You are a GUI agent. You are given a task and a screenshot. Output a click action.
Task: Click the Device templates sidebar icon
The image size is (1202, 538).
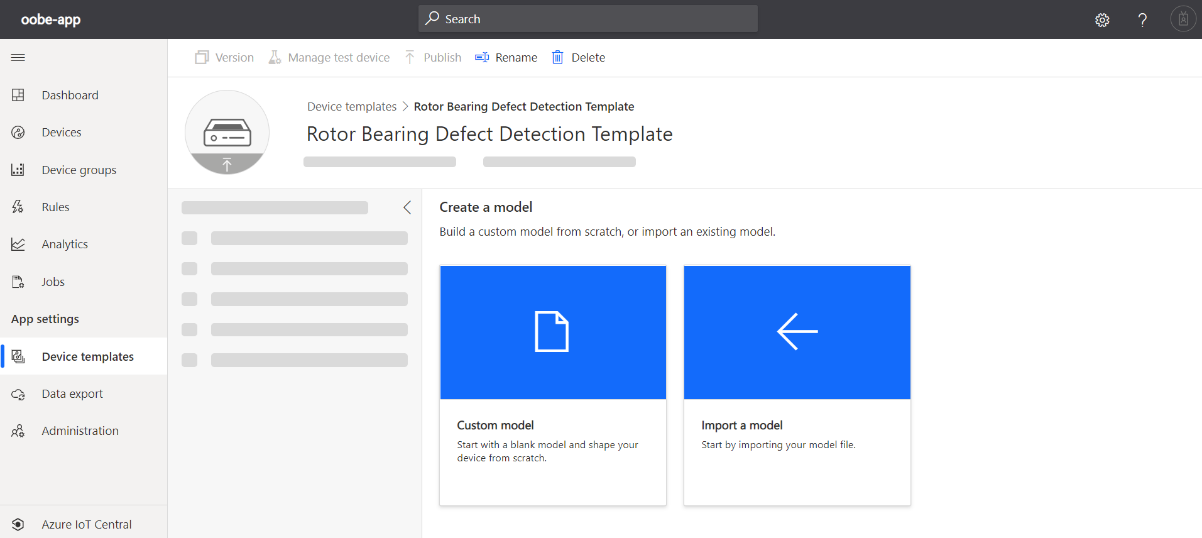pyautogui.click(x=18, y=357)
